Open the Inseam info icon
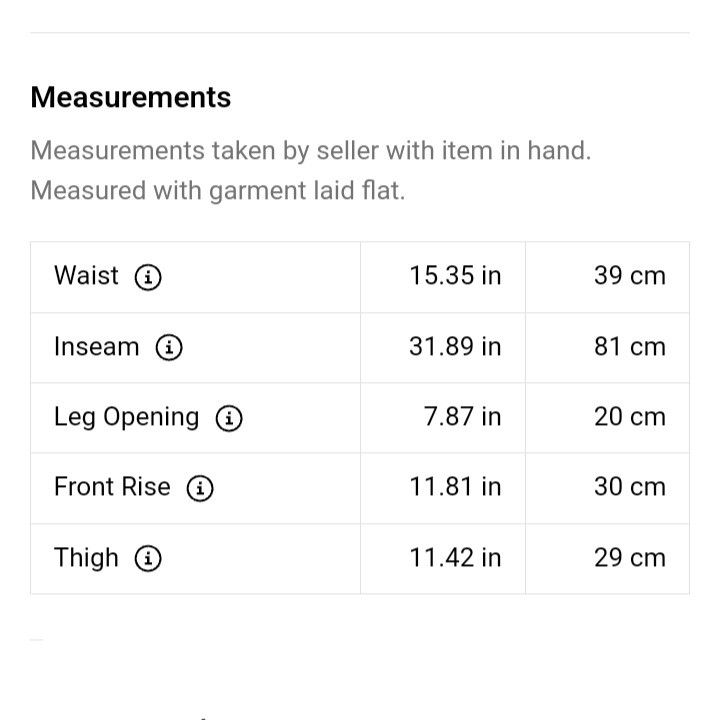Screen dimensions: 720x720 [169, 347]
